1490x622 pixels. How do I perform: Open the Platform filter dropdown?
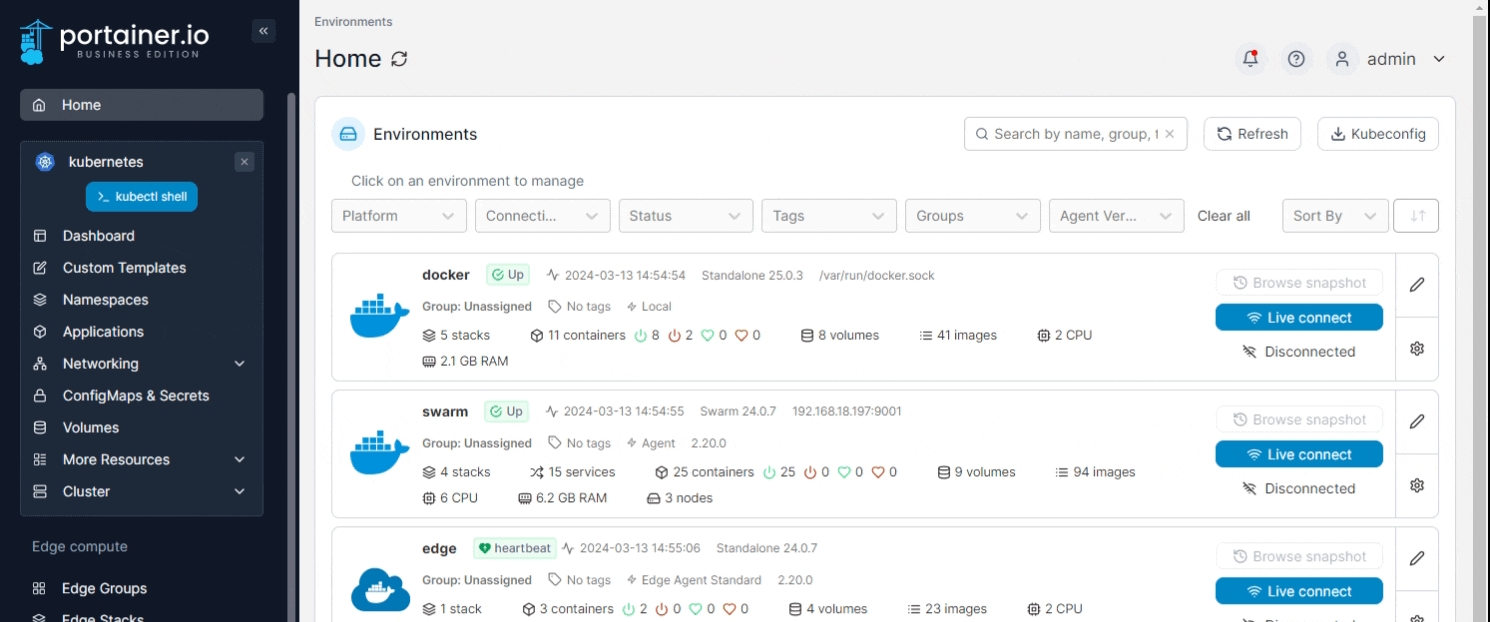pyautogui.click(x=398, y=216)
